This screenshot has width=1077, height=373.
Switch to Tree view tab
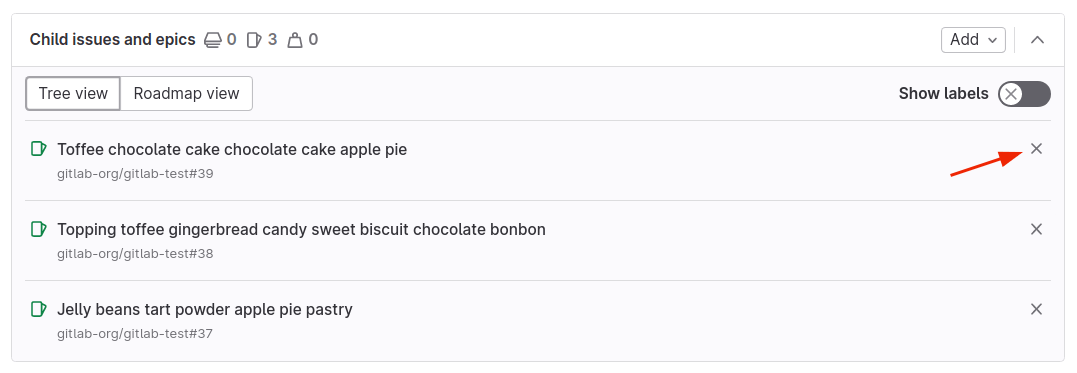pyautogui.click(x=73, y=93)
